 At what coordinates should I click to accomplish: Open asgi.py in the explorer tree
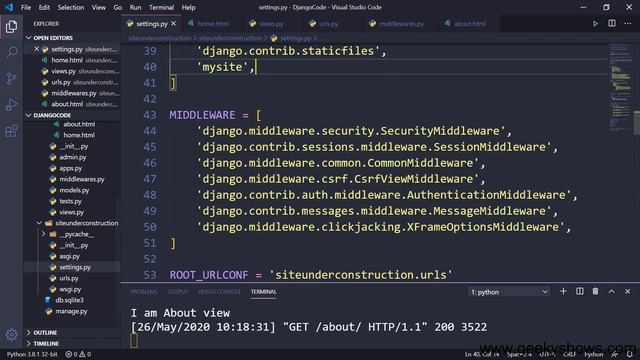(x=69, y=256)
